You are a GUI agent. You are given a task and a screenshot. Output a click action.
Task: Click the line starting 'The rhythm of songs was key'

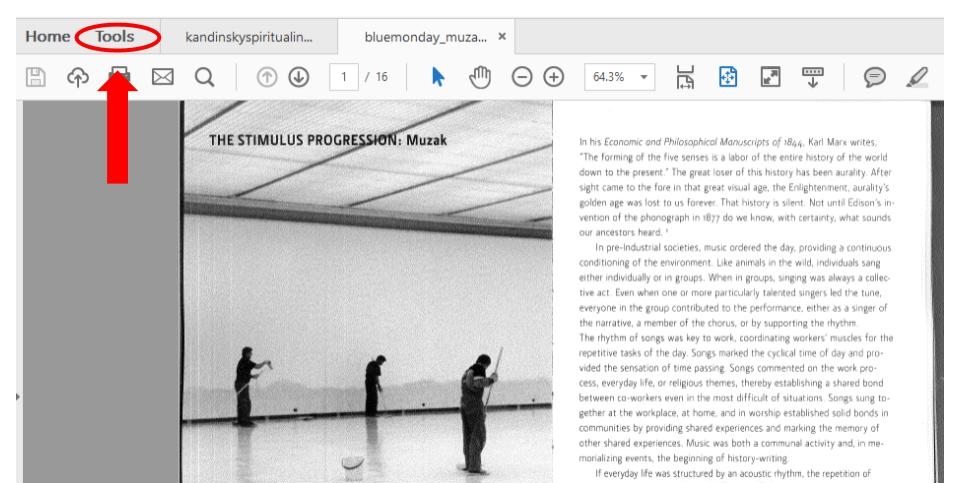736,337
